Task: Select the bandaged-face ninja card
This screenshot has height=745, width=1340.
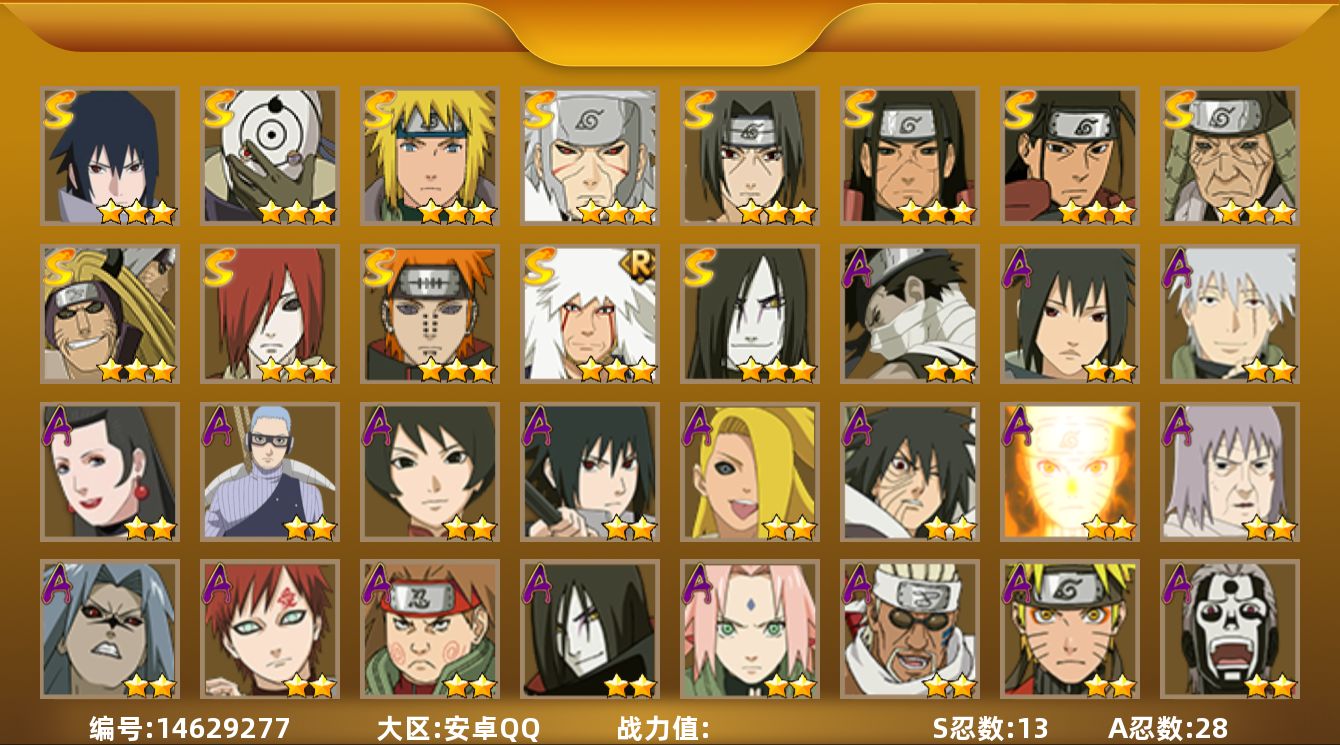Action: [910, 313]
